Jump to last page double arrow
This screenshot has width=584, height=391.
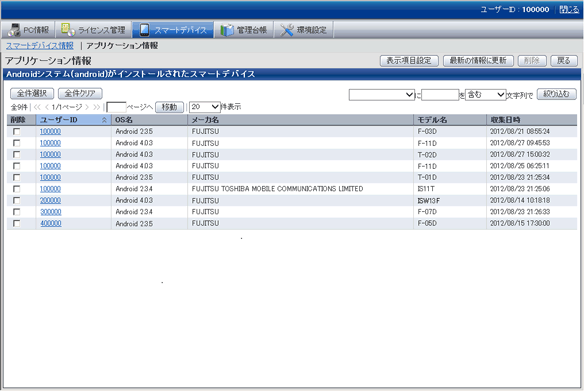point(96,107)
